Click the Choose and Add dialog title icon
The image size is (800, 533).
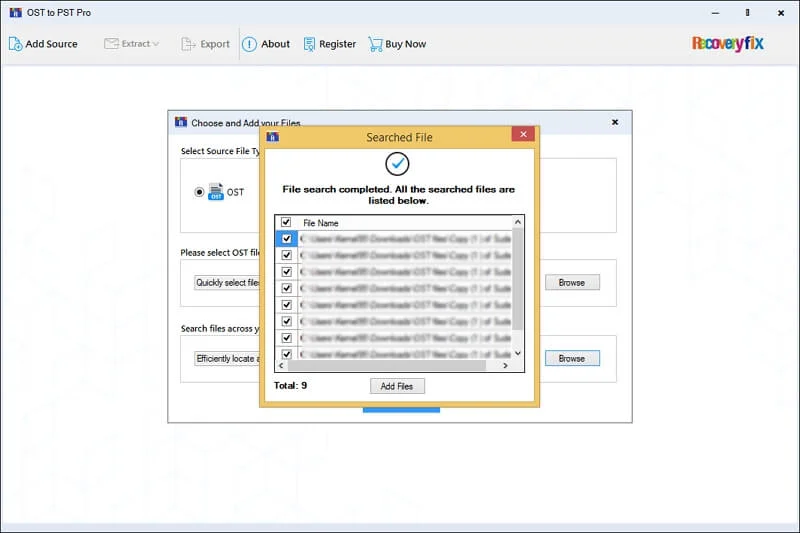[181, 122]
